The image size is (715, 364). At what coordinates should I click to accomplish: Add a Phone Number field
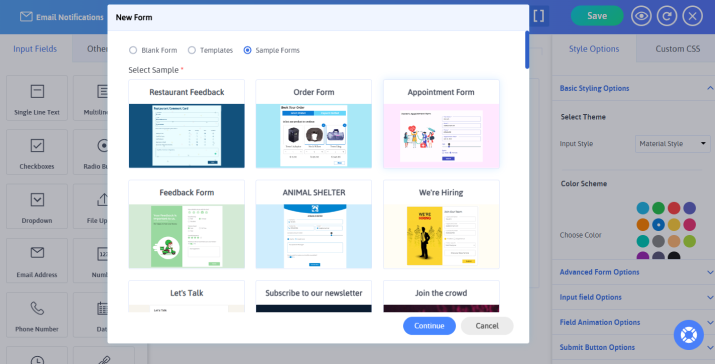pyautogui.click(x=37, y=315)
